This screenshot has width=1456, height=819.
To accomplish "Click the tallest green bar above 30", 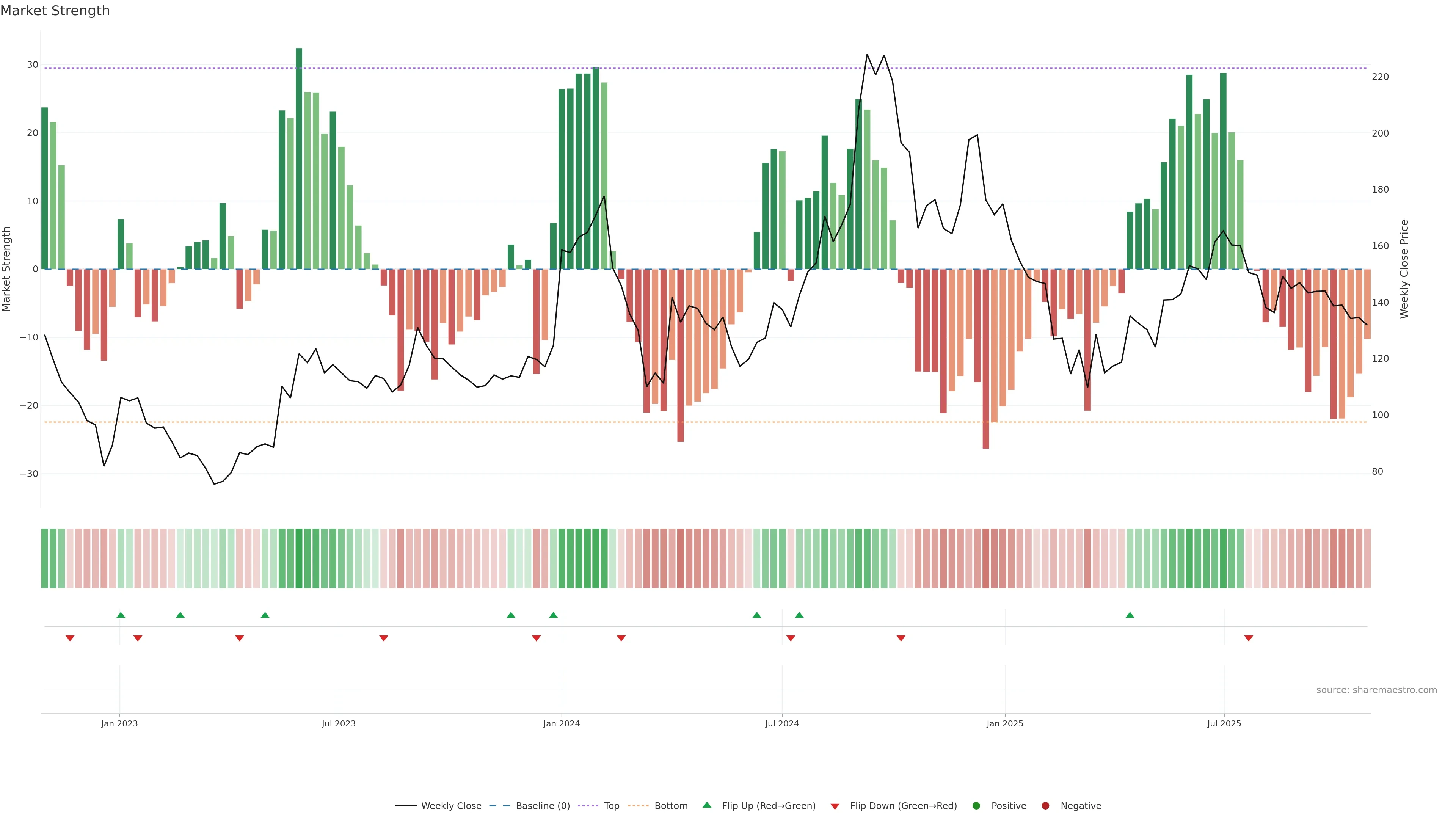I will pyautogui.click(x=299, y=158).
